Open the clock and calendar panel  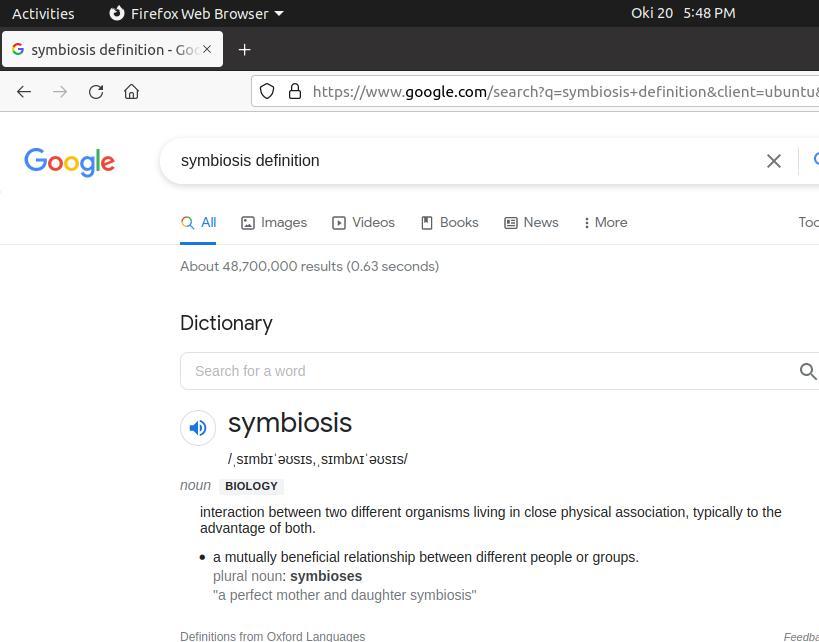(683, 13)
